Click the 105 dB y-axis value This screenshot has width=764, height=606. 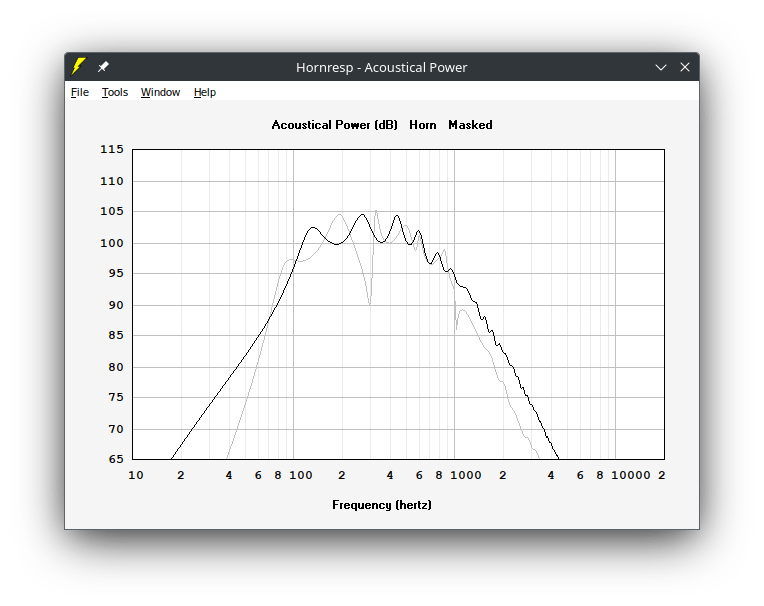tap(112, 211)
